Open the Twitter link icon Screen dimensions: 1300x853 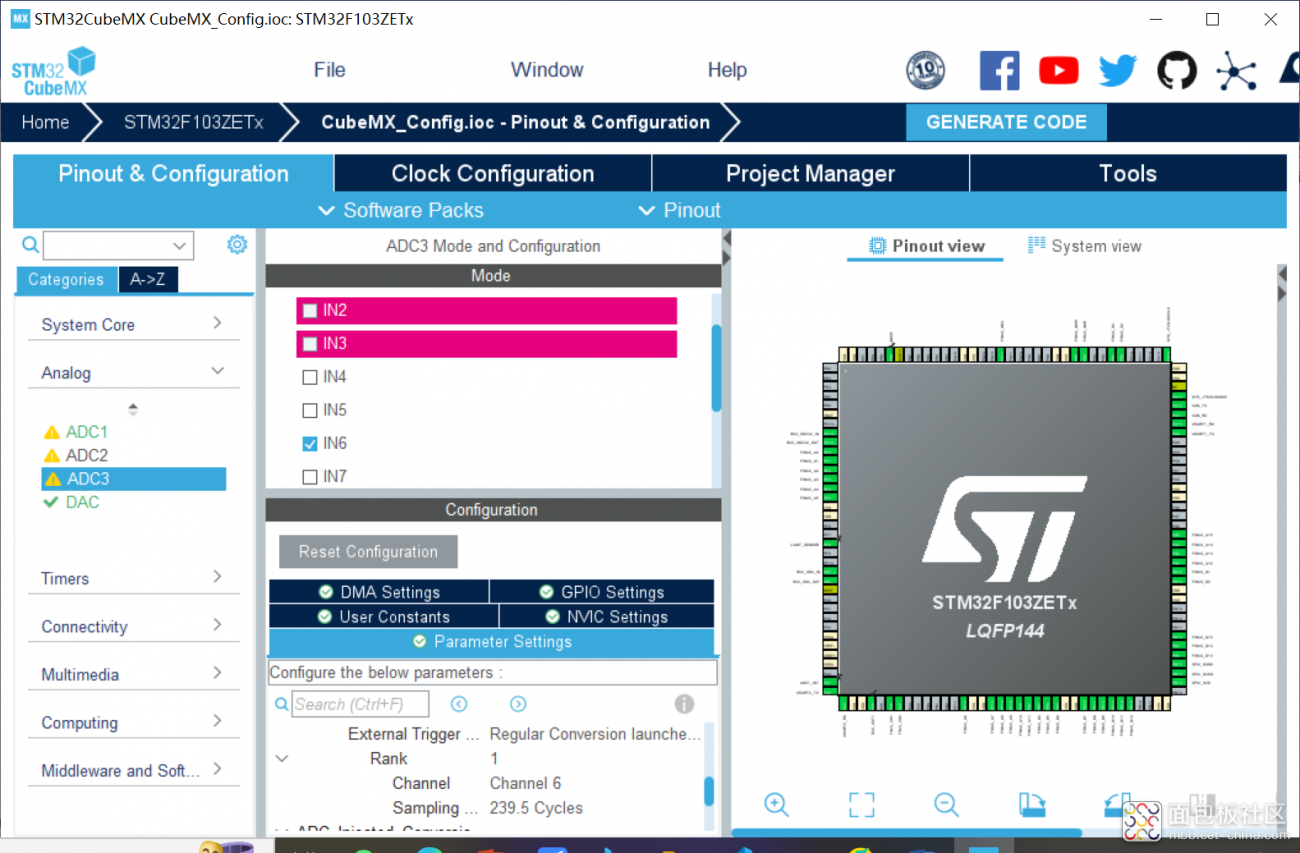tap(1118, 70)
